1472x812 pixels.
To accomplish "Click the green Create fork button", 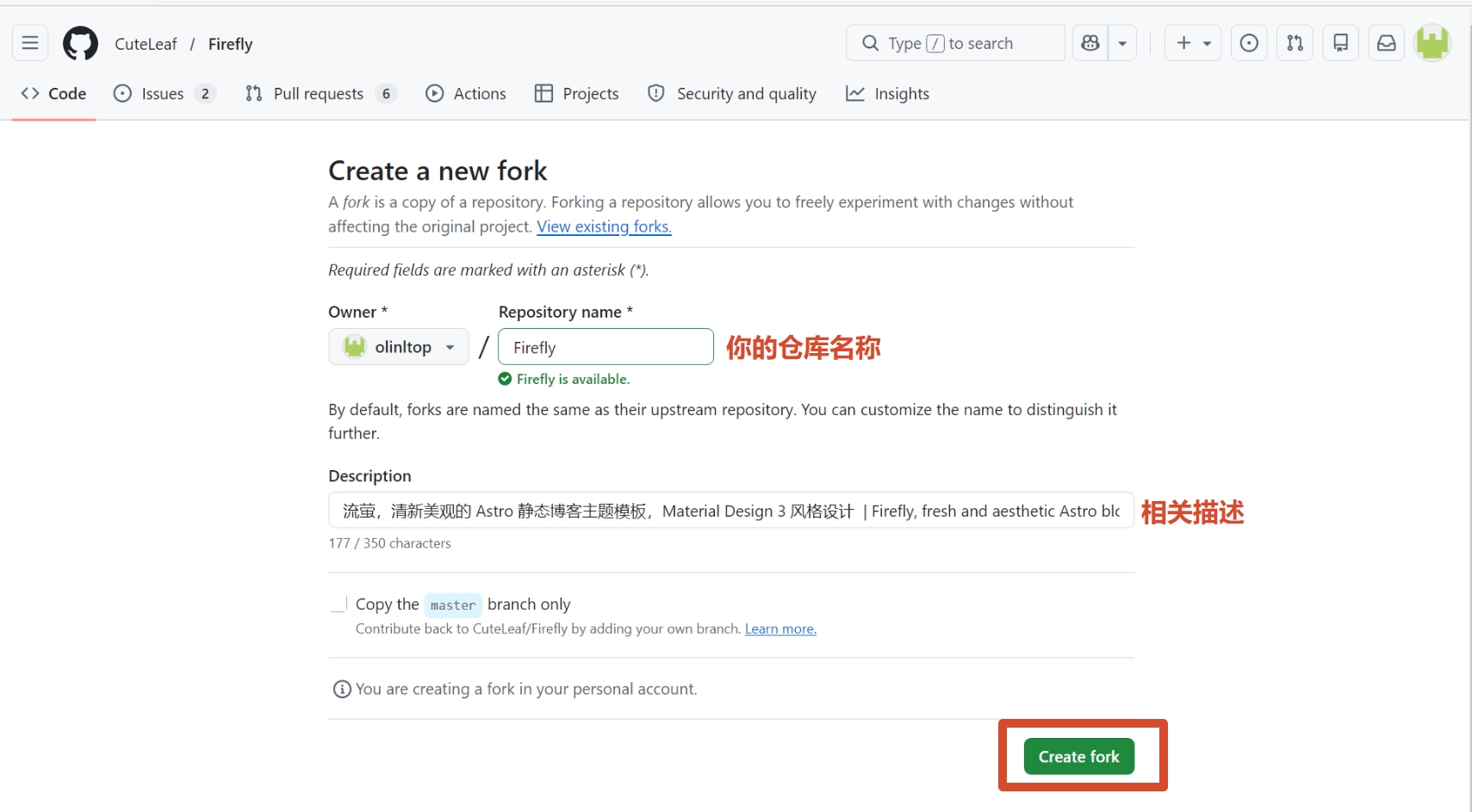I will 1078,757.
